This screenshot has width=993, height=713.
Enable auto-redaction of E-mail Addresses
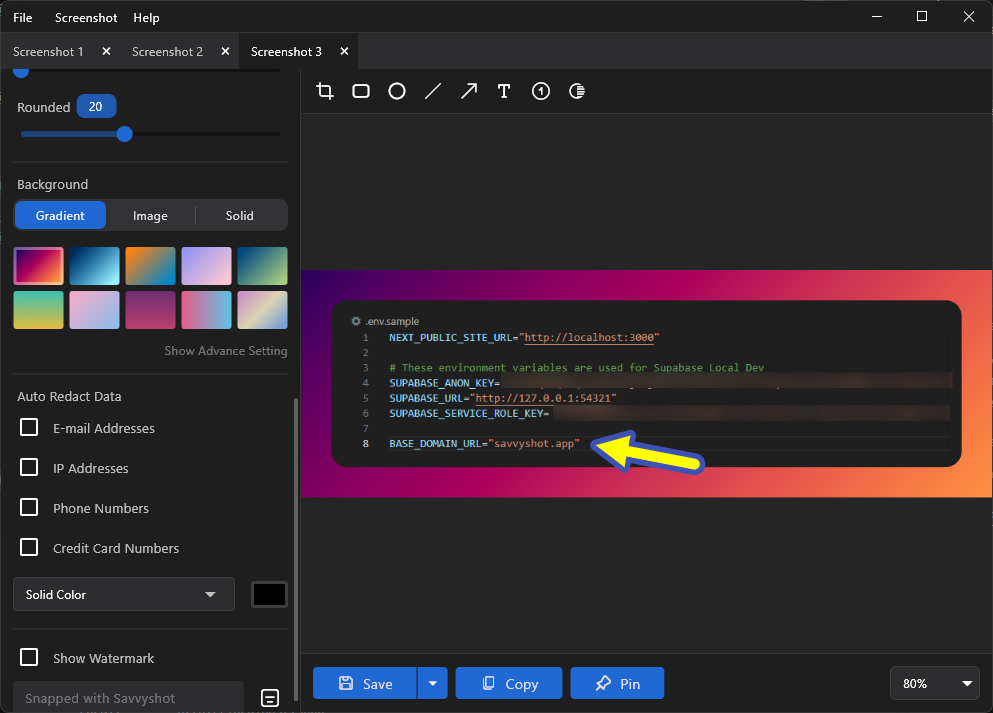point(29,428)
